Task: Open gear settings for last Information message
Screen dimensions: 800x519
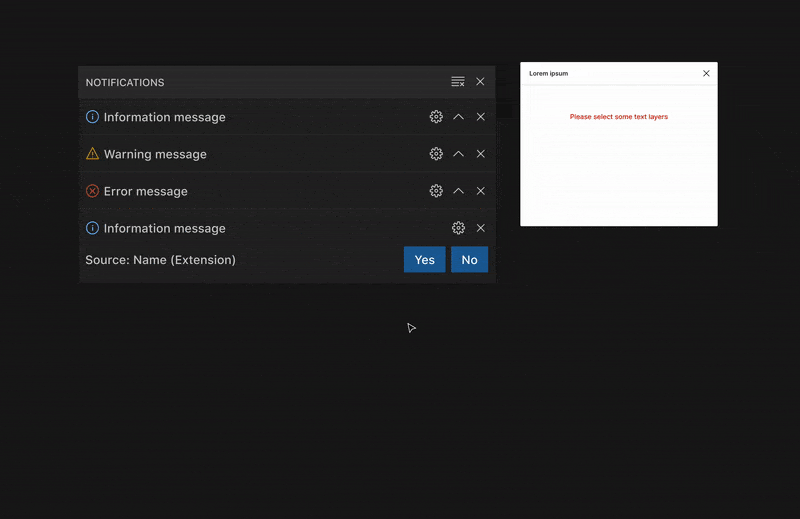Action: [458, 228]
